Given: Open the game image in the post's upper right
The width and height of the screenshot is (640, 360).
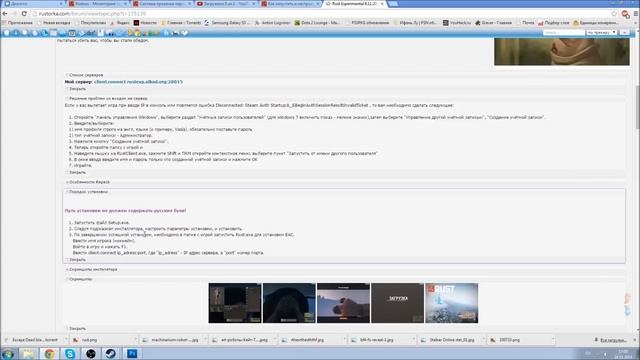Looking at the screenshot, I should pyautogui.click(x=562, y=52).
